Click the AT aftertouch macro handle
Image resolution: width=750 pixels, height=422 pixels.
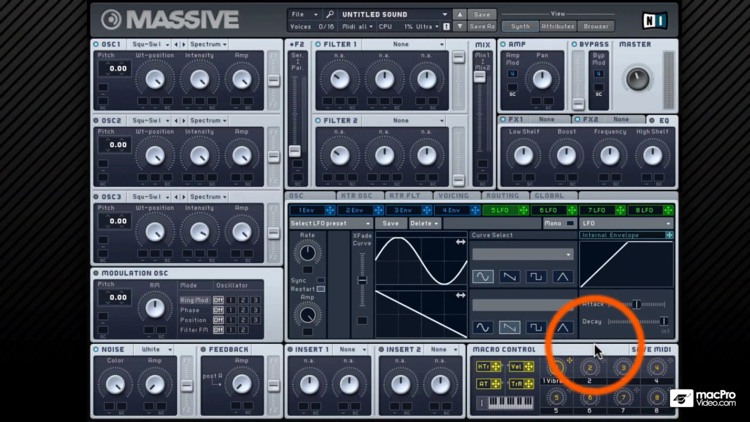[x=496, y=384]
